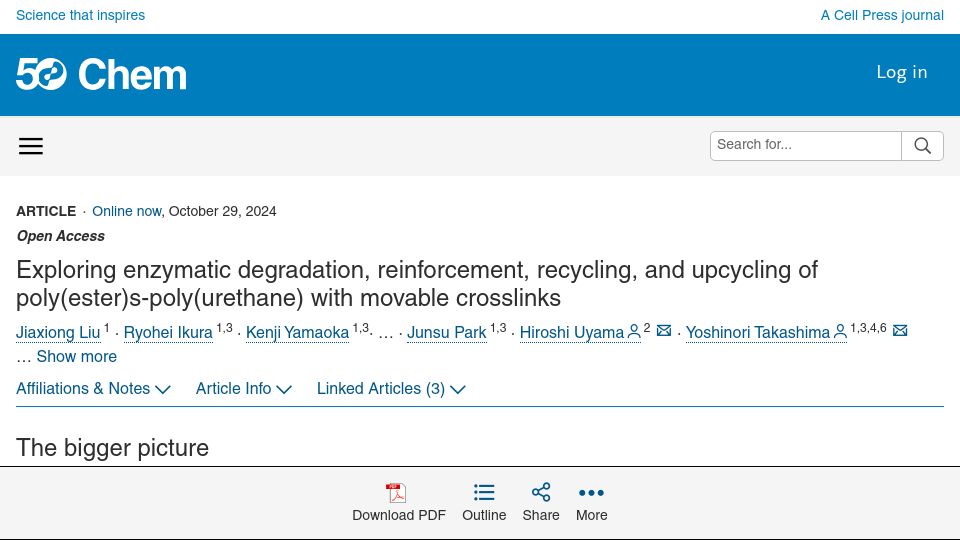Click the email envelope icon beside Yoshinori Takashima
Viewport: 960px width, 540px height.
pyautogui.click(x=900, y=331)
